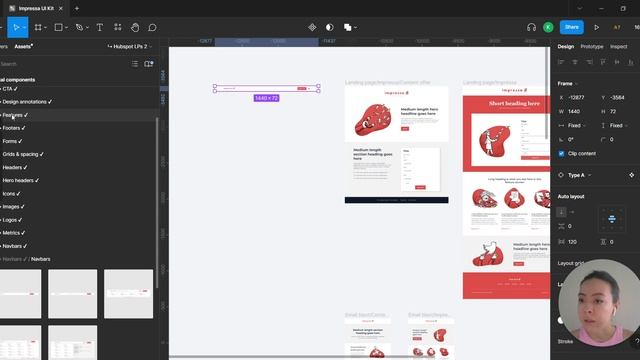Screen dimensions: 640x360
Task: Toggle the Clip content checkbox
Action: (x=561, y=153)
